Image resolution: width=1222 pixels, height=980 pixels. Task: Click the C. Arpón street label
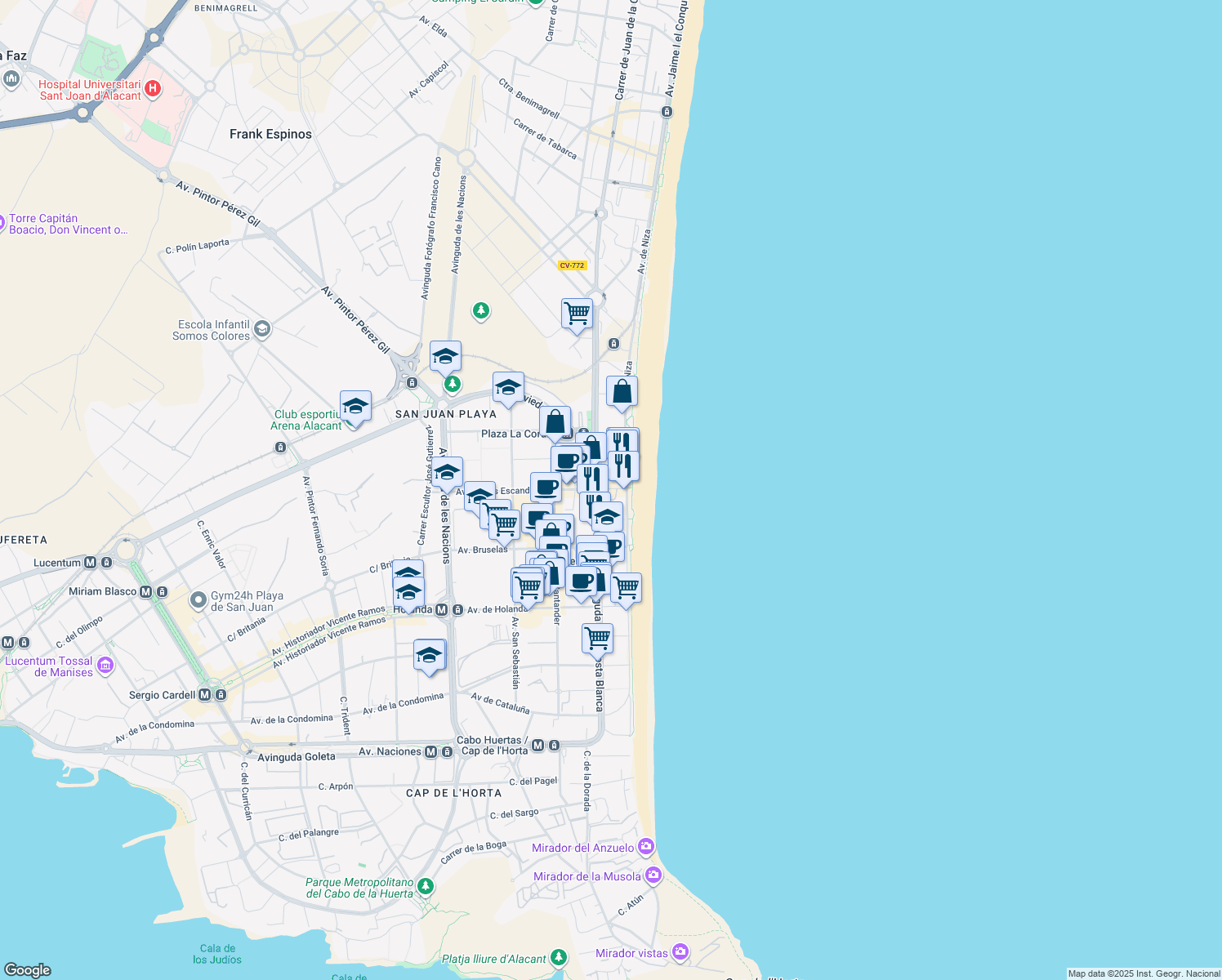coord(336,786)
